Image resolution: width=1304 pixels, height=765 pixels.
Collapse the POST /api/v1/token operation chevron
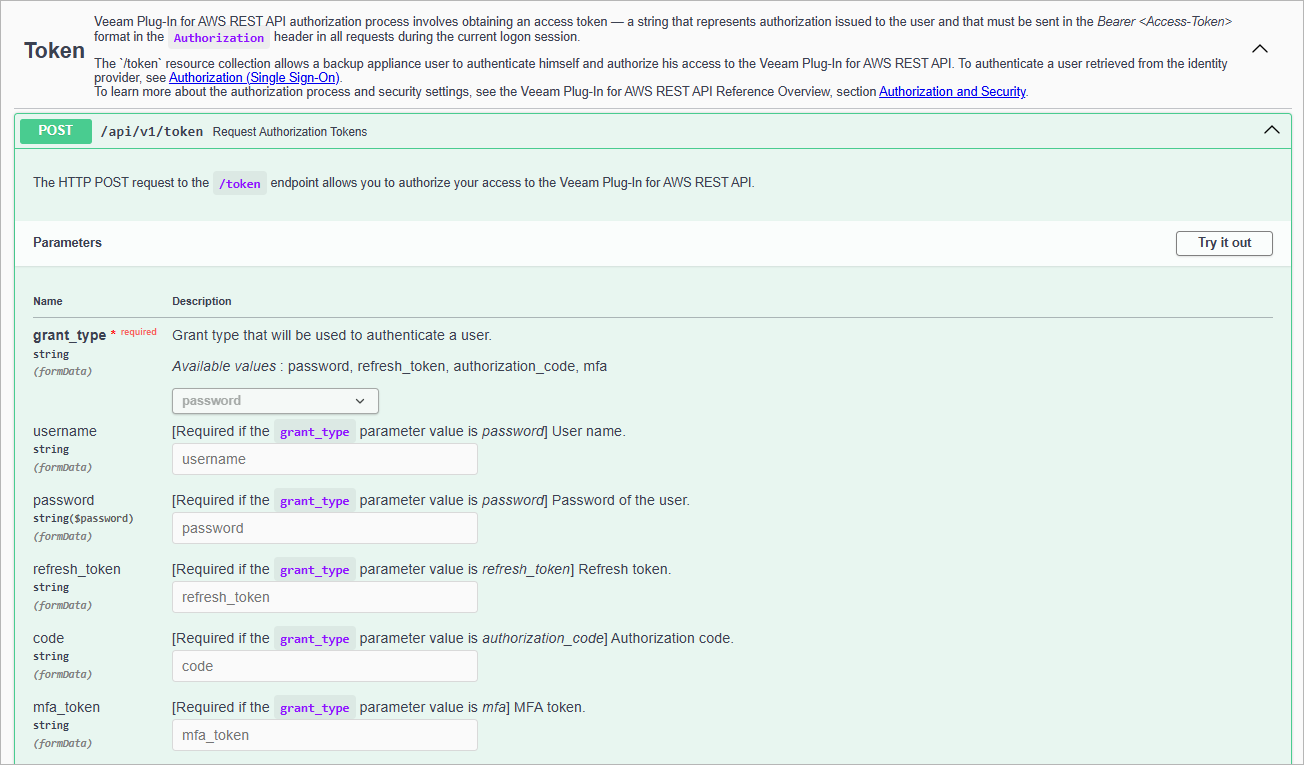[x=1271, y=130]
